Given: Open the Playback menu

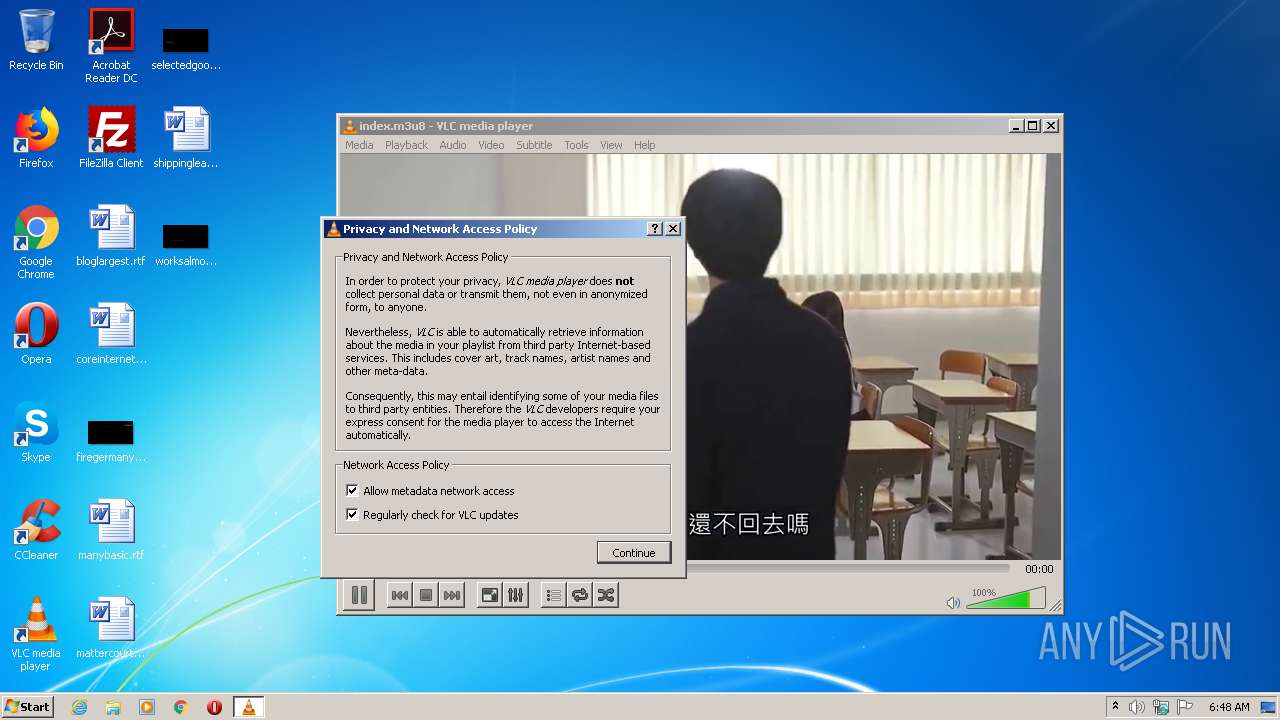Looking at the screenshot, I should pos(406,145).
